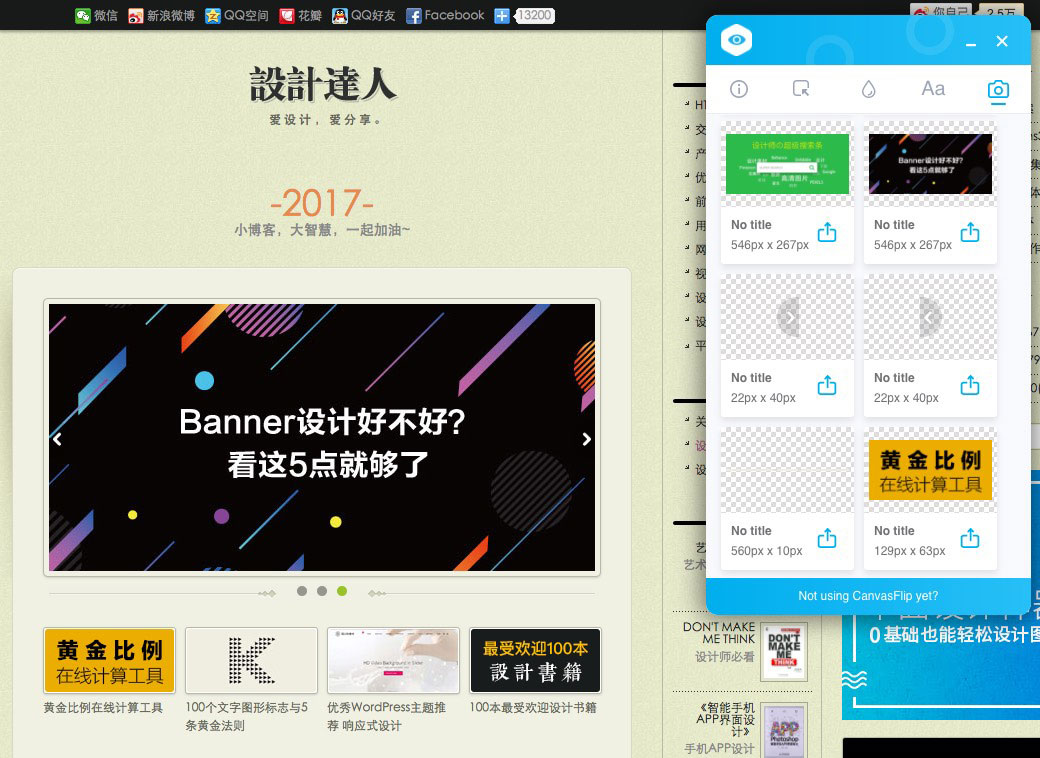Click the CanvasFlip eye logo
Screen dimensions: 1040x758
pyautogui.click(x=737, y=40)
